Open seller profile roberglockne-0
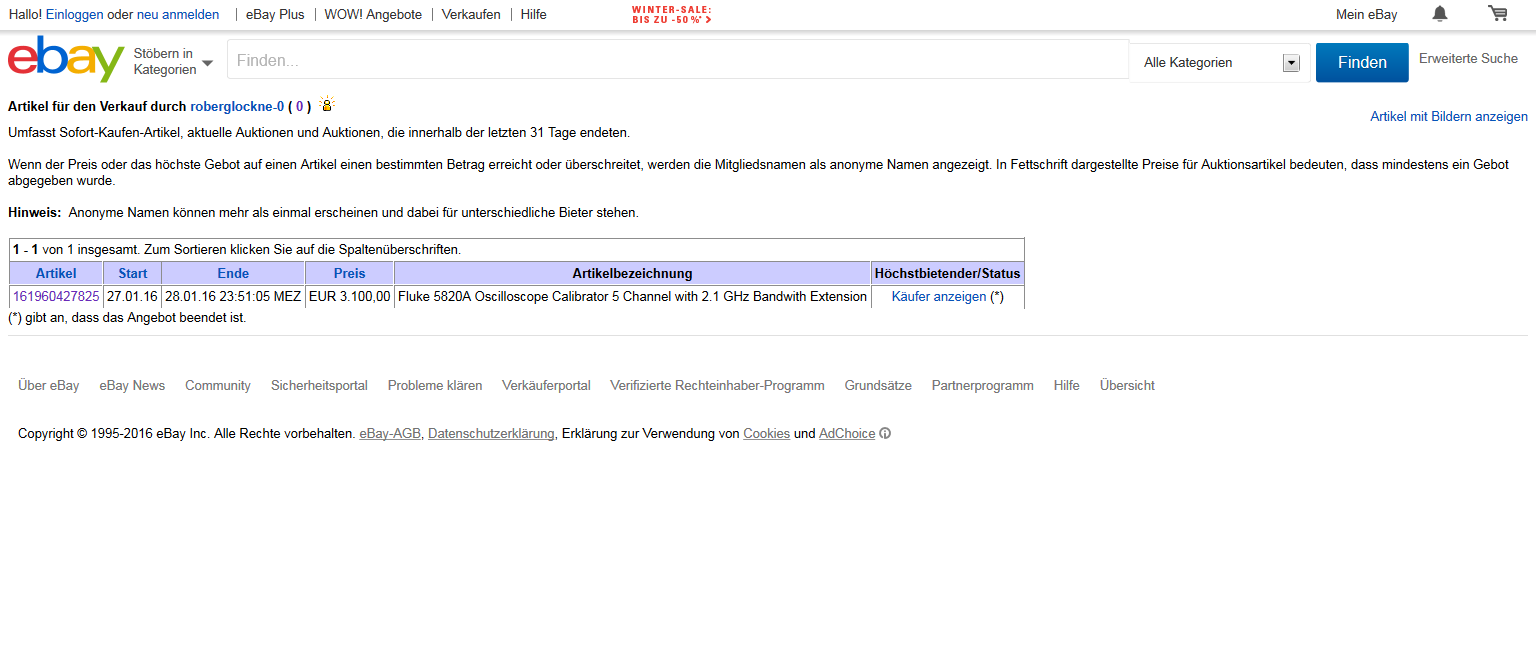 [237, 106]
